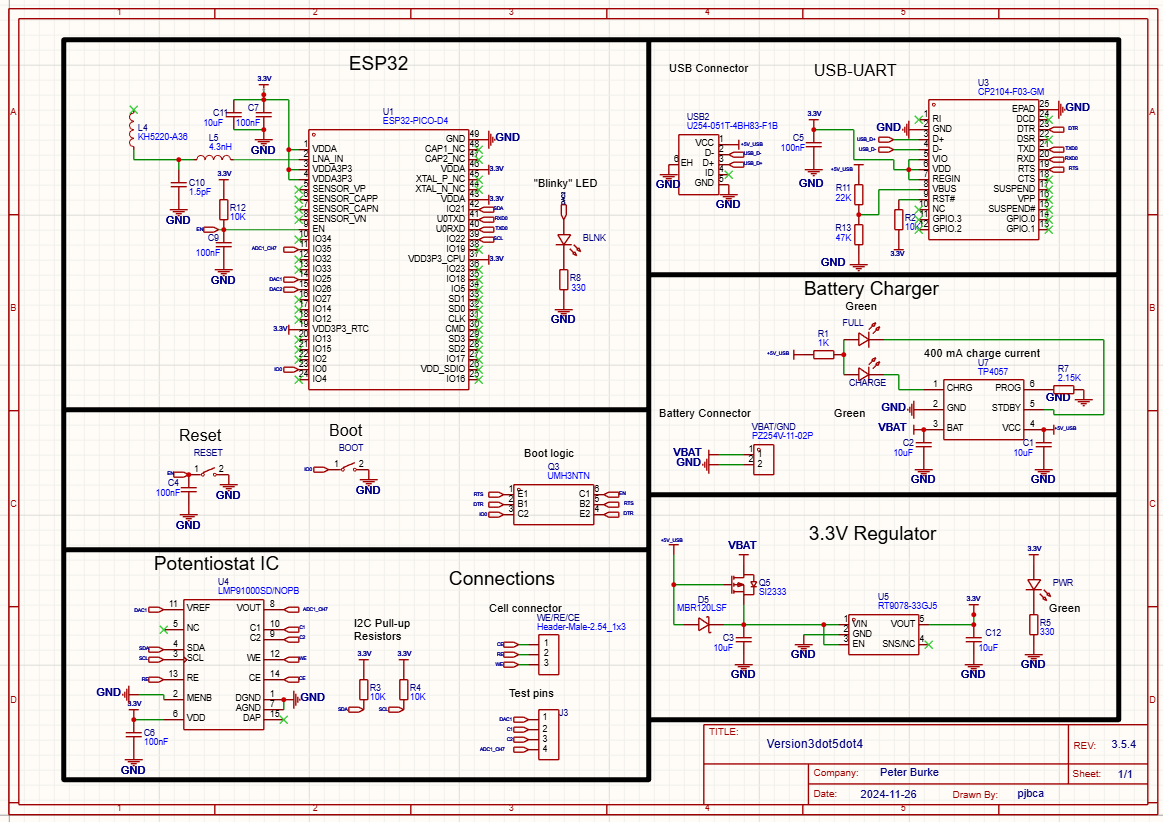Select the L5 4.3nH inductor
This screenshot has height=822, width=1163.
214,158
